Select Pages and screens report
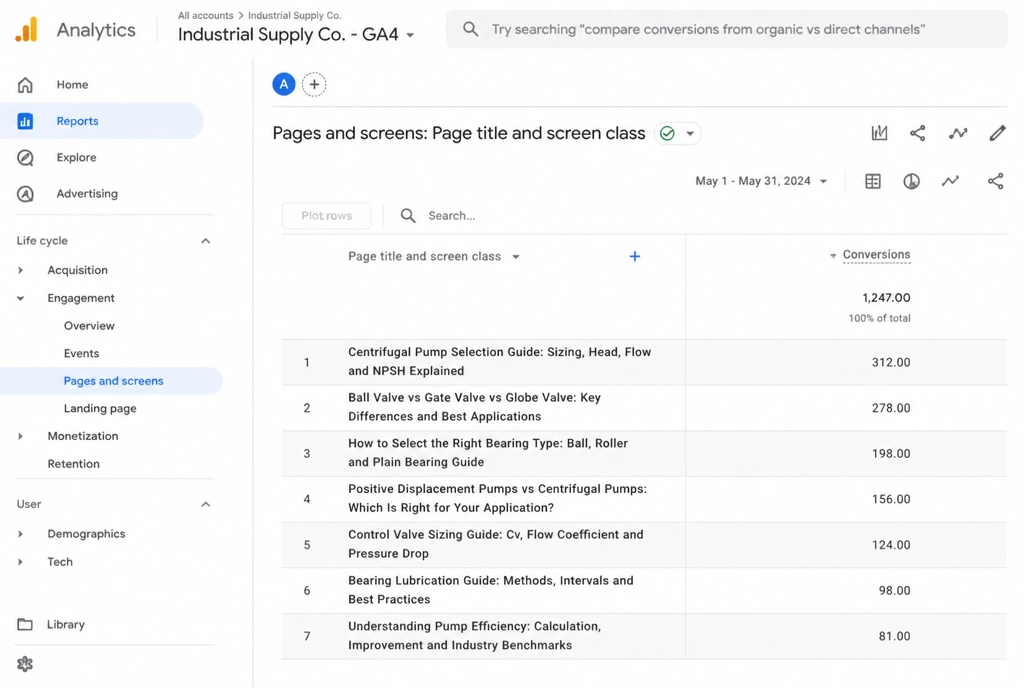The image size is (1024, 688). coord(113,381)
